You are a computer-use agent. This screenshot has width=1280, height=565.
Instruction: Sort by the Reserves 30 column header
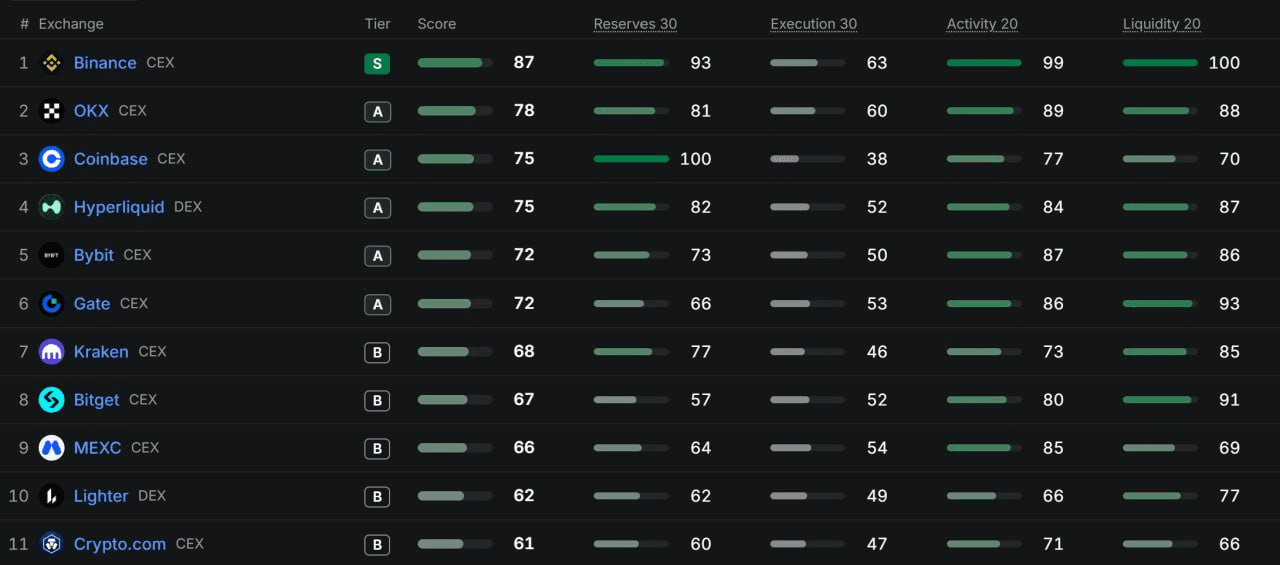pyautogui.click(x=635, y=24)
